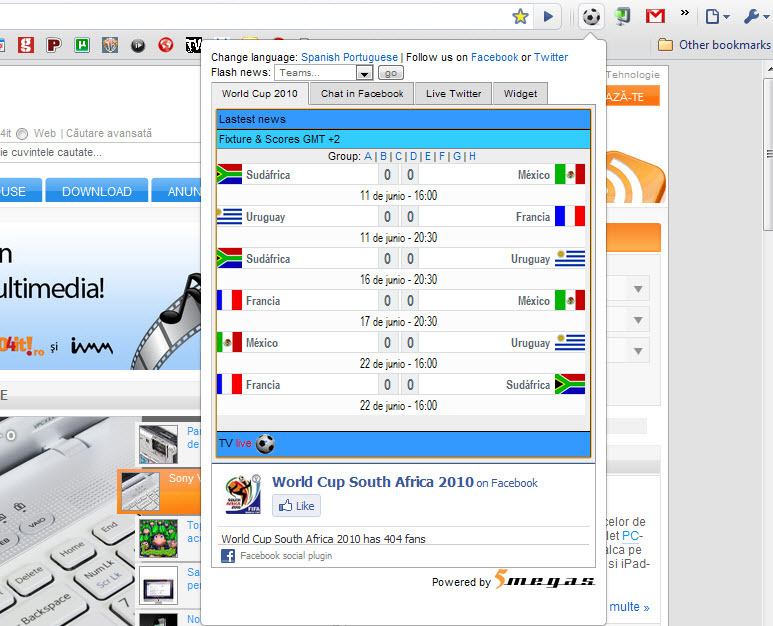Screen dimensions: 773x626
Task: Show hidden extensions chevron
Action: click(x=685, y=13)
